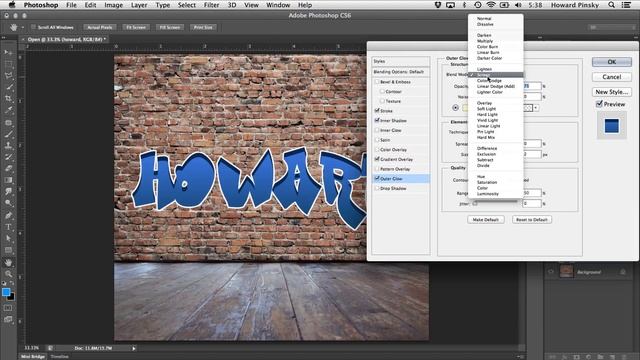Disable the Inner Shadow checkbox
The height and width of the screenshot is (360, 640).
377,120
